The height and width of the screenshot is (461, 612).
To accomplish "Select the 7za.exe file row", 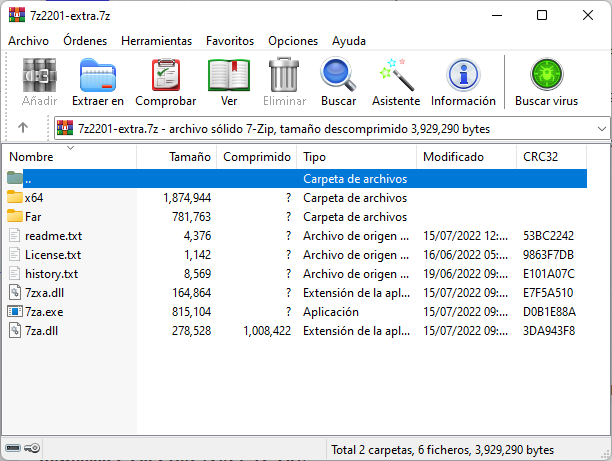I will click(297, 312).
